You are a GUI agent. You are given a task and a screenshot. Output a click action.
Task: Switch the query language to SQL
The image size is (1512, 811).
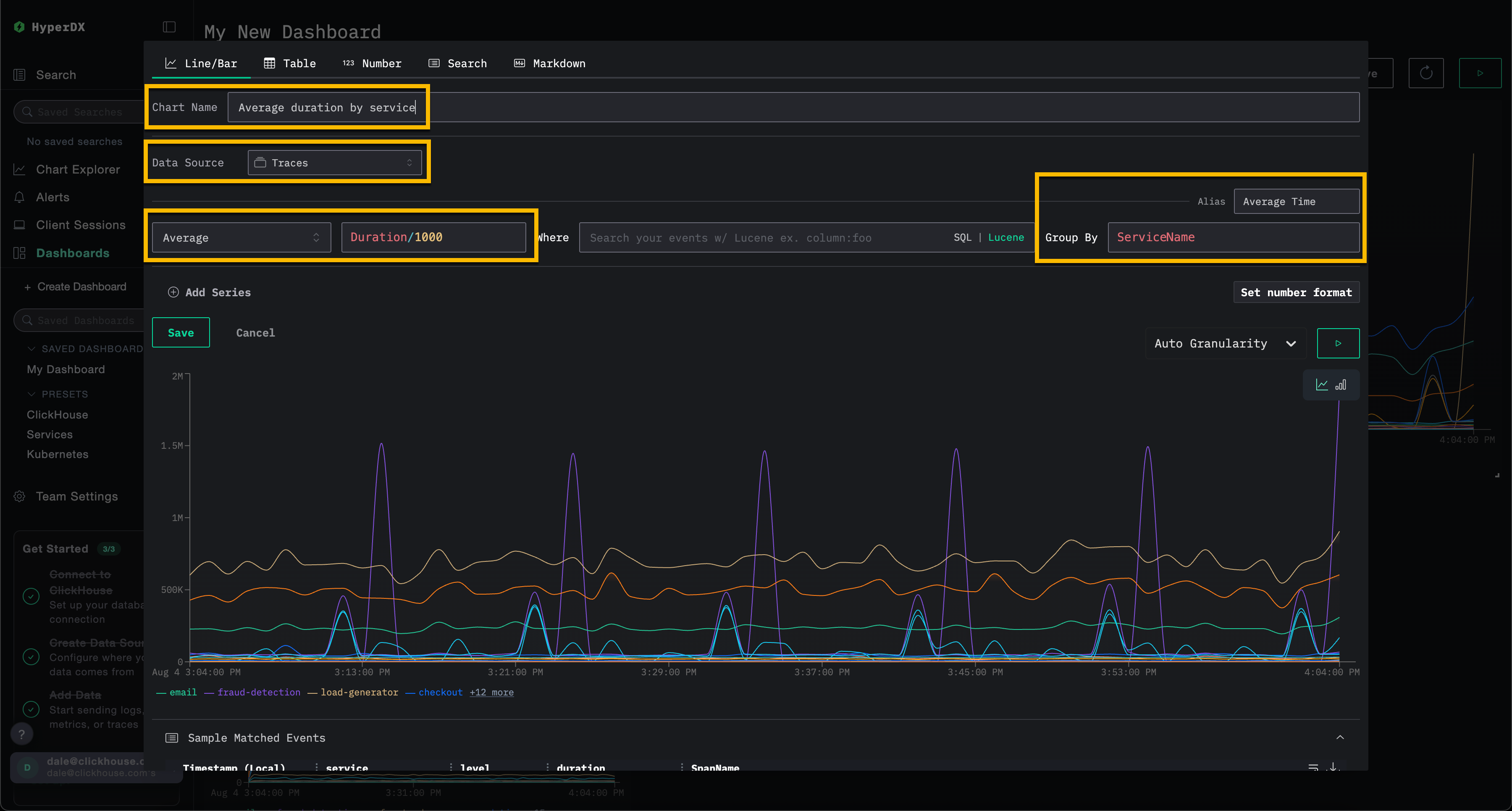click(x=963, y=237)
